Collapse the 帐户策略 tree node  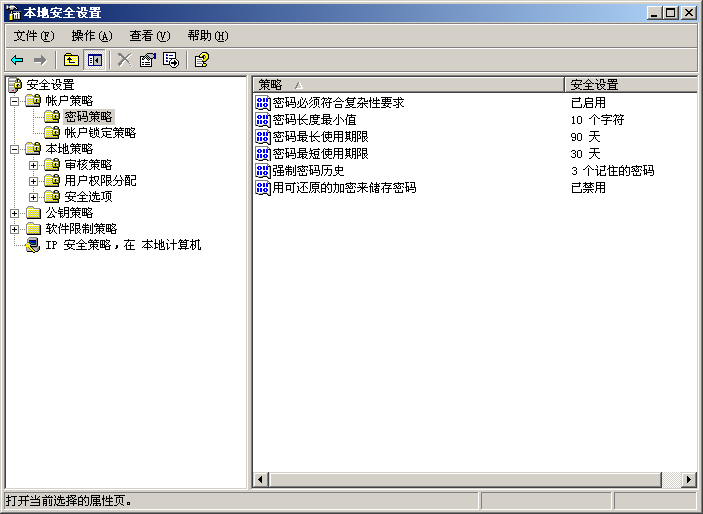click(14, 101)
